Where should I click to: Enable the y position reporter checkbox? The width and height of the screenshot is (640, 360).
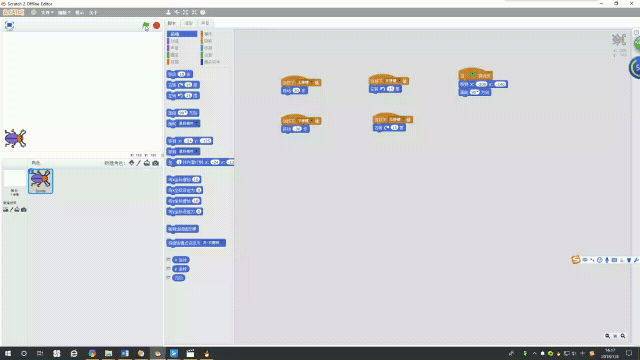[x=168, y=269]
